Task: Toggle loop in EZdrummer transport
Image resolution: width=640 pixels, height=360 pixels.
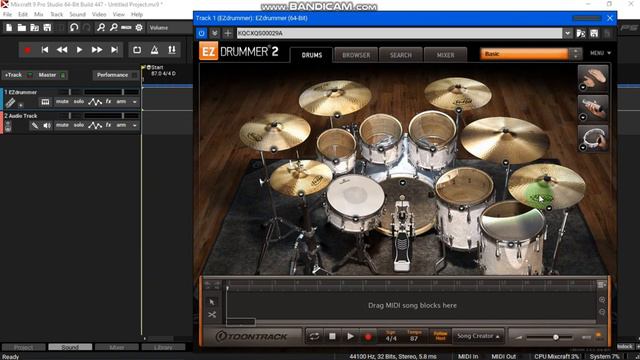Action: [x=314, y=336]
